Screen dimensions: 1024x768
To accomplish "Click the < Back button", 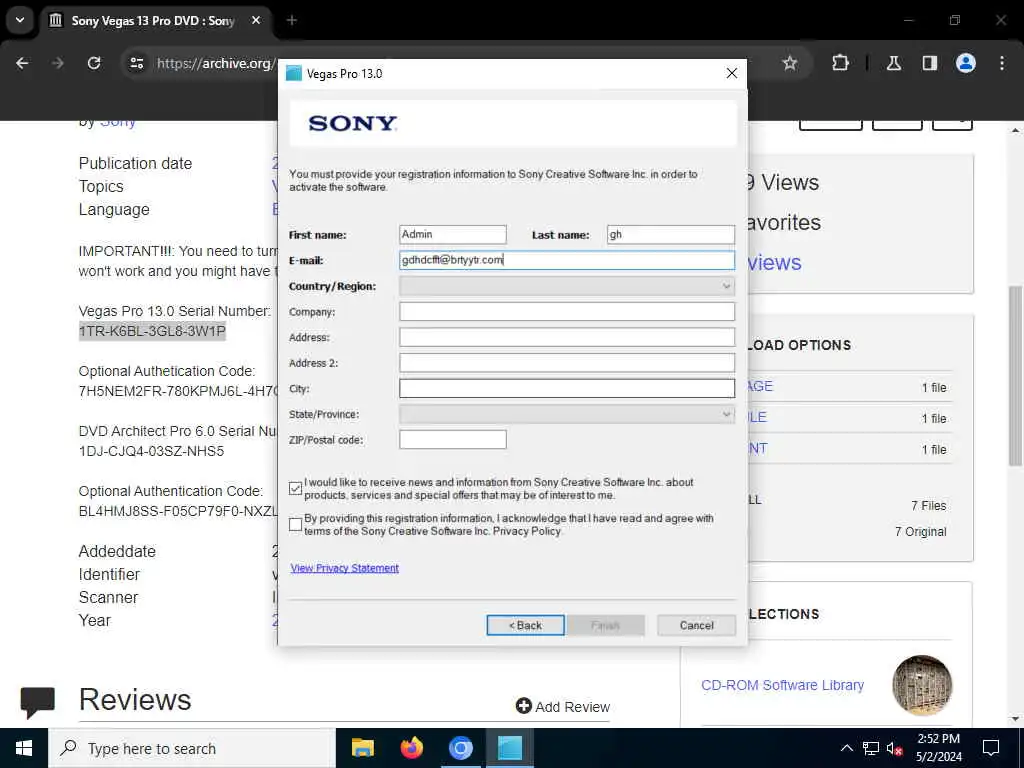I will (x=525, y=625).
